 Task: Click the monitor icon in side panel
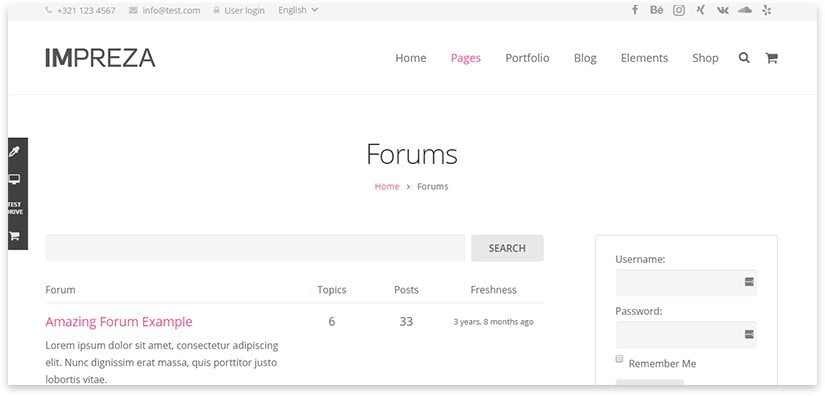click(x=14, y=180)
